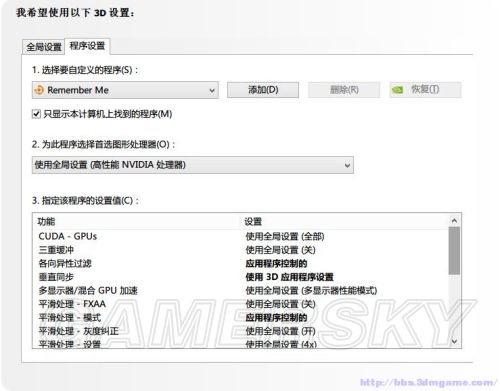The image size is (500, 391).
Task: Click the 删除(R) button
Action: (344, 90)
